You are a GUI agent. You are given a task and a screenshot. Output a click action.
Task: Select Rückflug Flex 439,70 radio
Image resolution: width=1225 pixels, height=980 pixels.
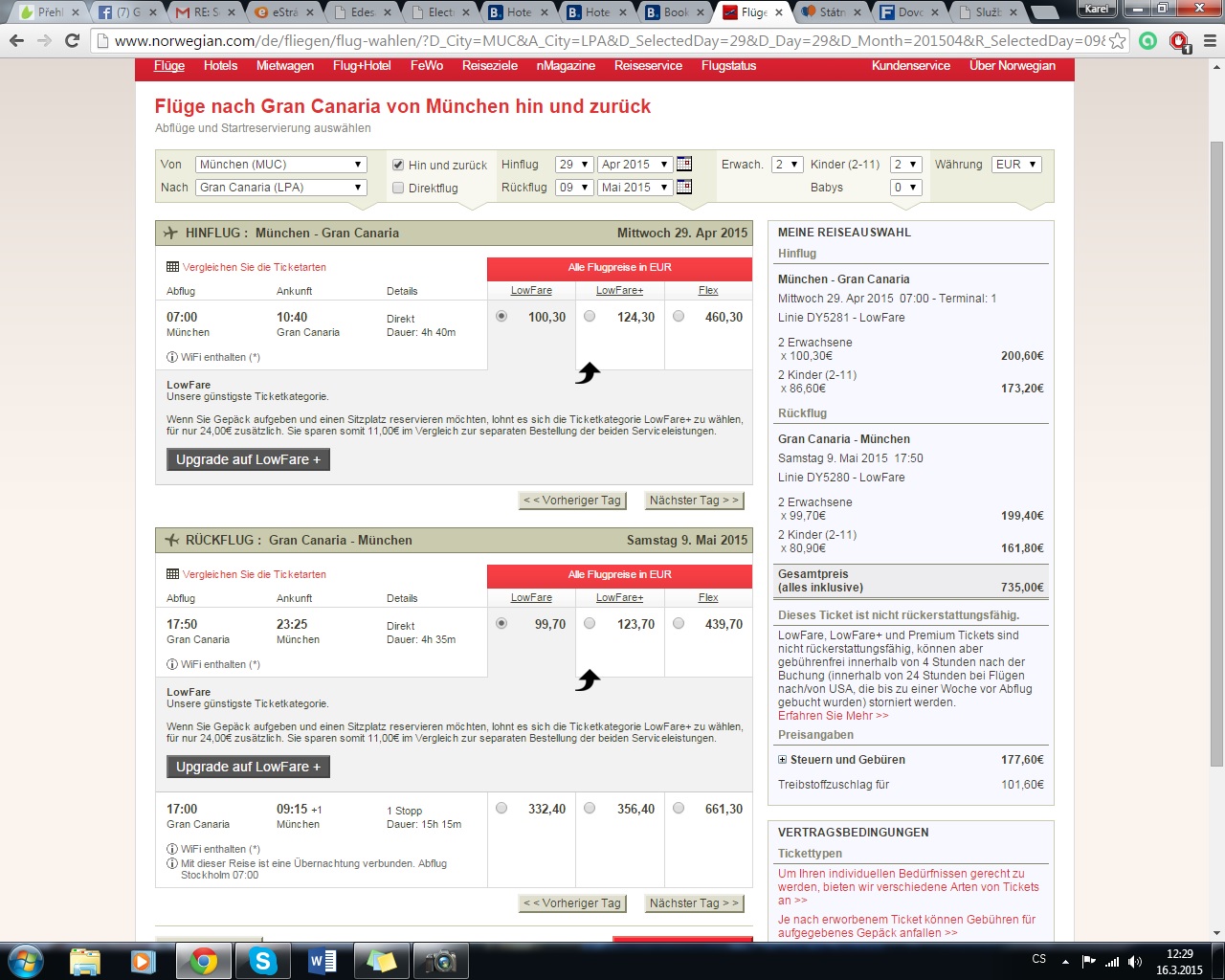(x=679, y=623)
